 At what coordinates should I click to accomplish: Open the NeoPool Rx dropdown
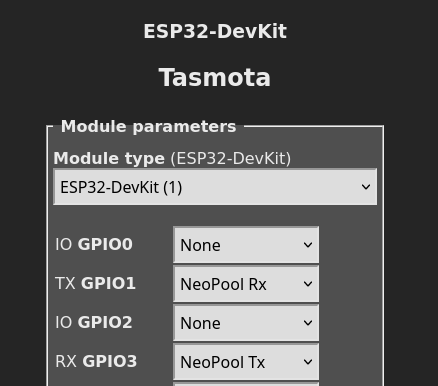(246, 284)
